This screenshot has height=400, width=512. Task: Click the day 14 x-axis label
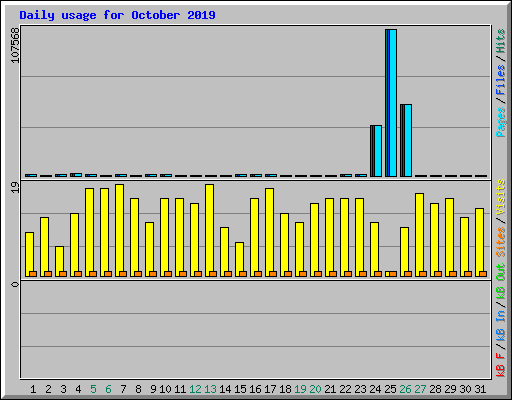(225, 389)
